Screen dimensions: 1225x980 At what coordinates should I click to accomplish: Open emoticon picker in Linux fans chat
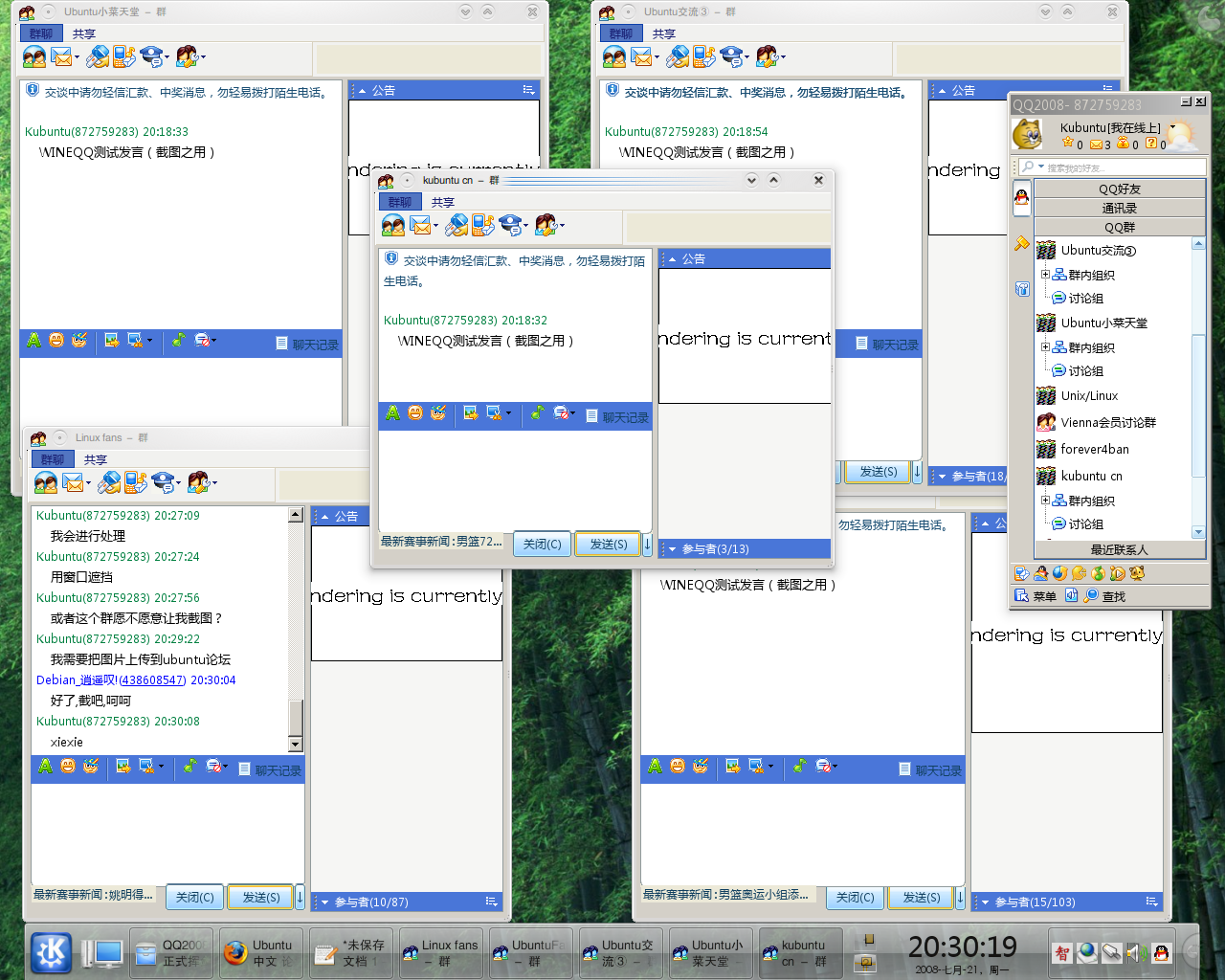click(68, 767)
